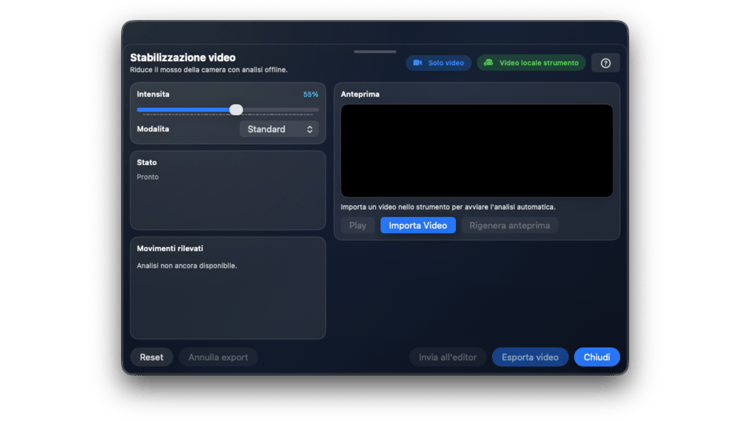The image size is (750, 421).
Task: Click 'Analisi non ancora disponibile.' text
Action: pos(187,266)
